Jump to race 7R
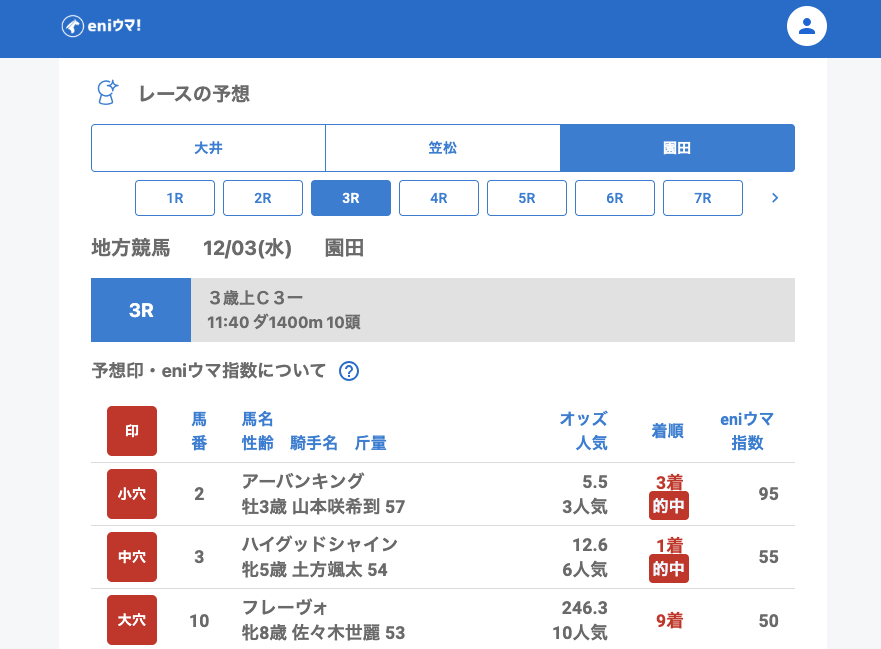The height and width of the screenshot is (649, 881). 703,198
